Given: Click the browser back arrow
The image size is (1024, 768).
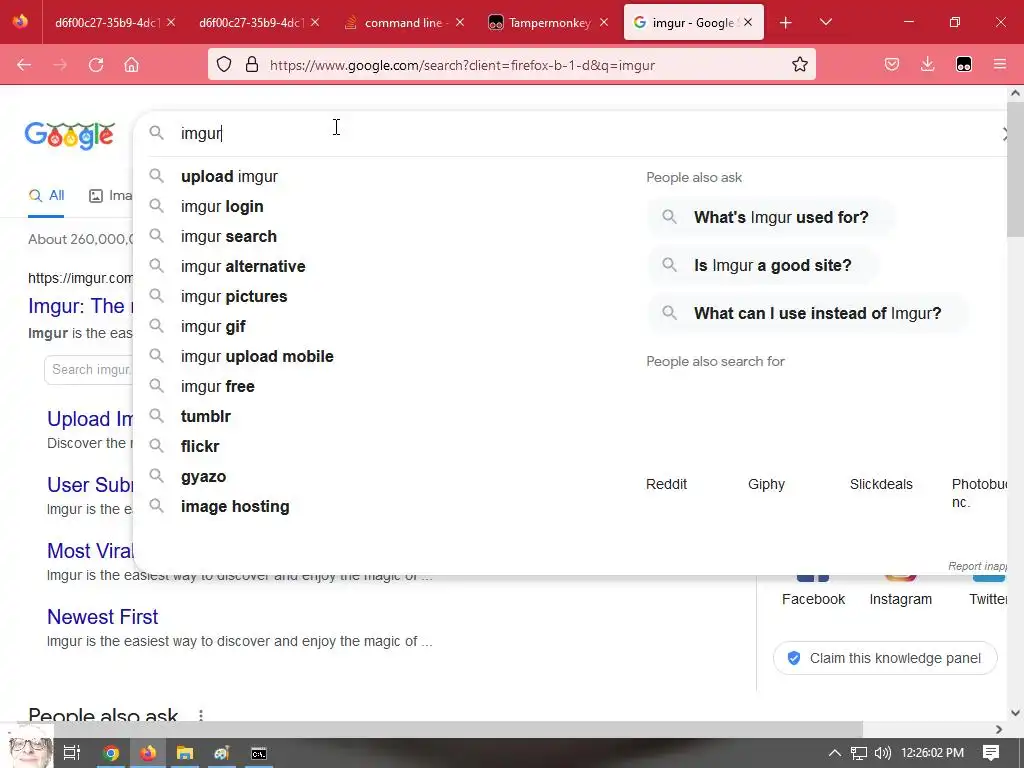Looking at the screenshot, I should click(x=24, y=65).
